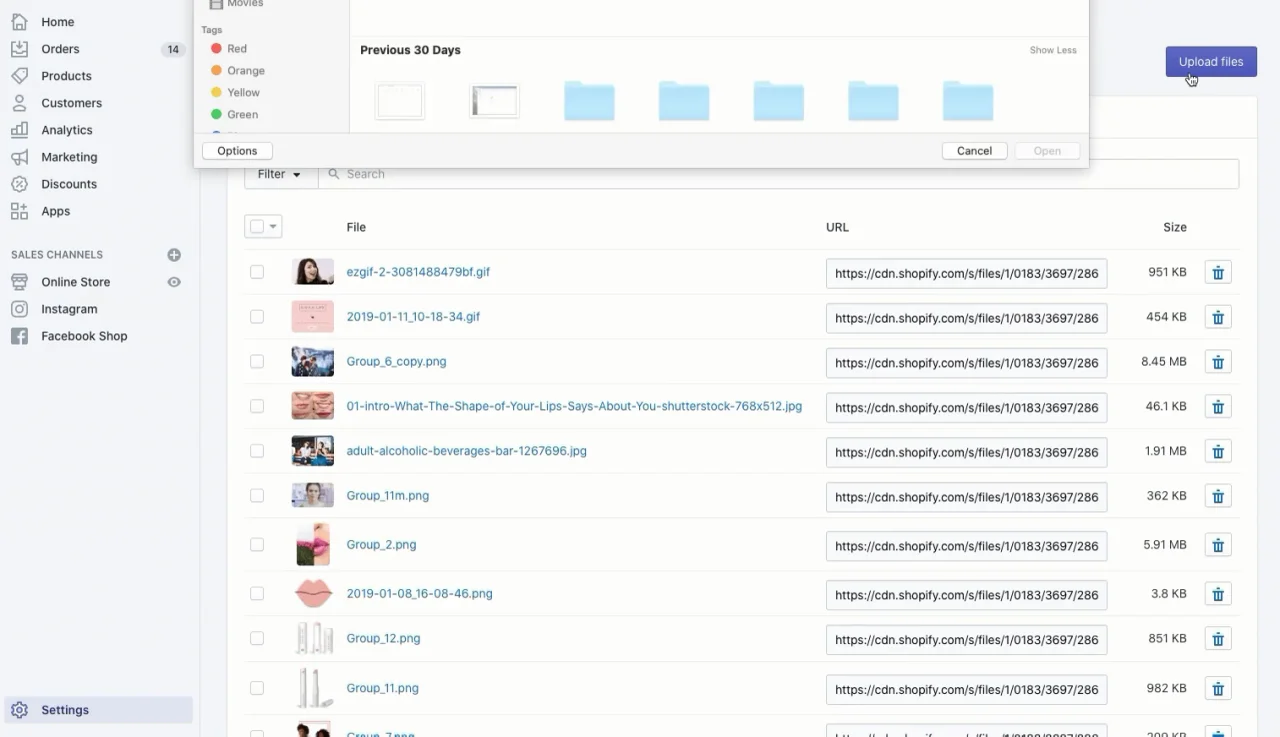Delete 2019-01-11_10-18-34.gif with trash icon

[x=1218, y=318]
